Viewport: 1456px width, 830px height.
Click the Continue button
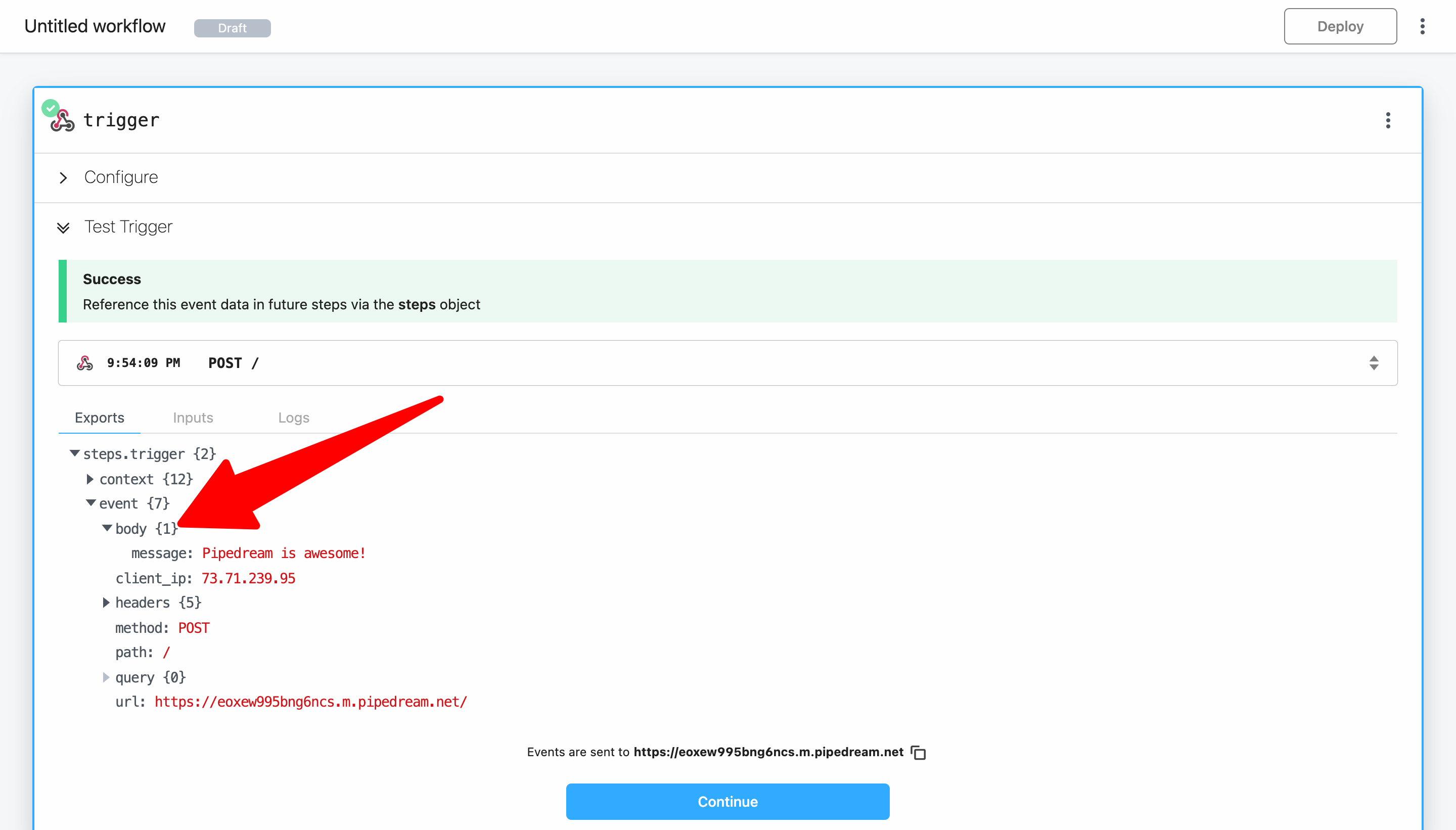tap(727, 802)
